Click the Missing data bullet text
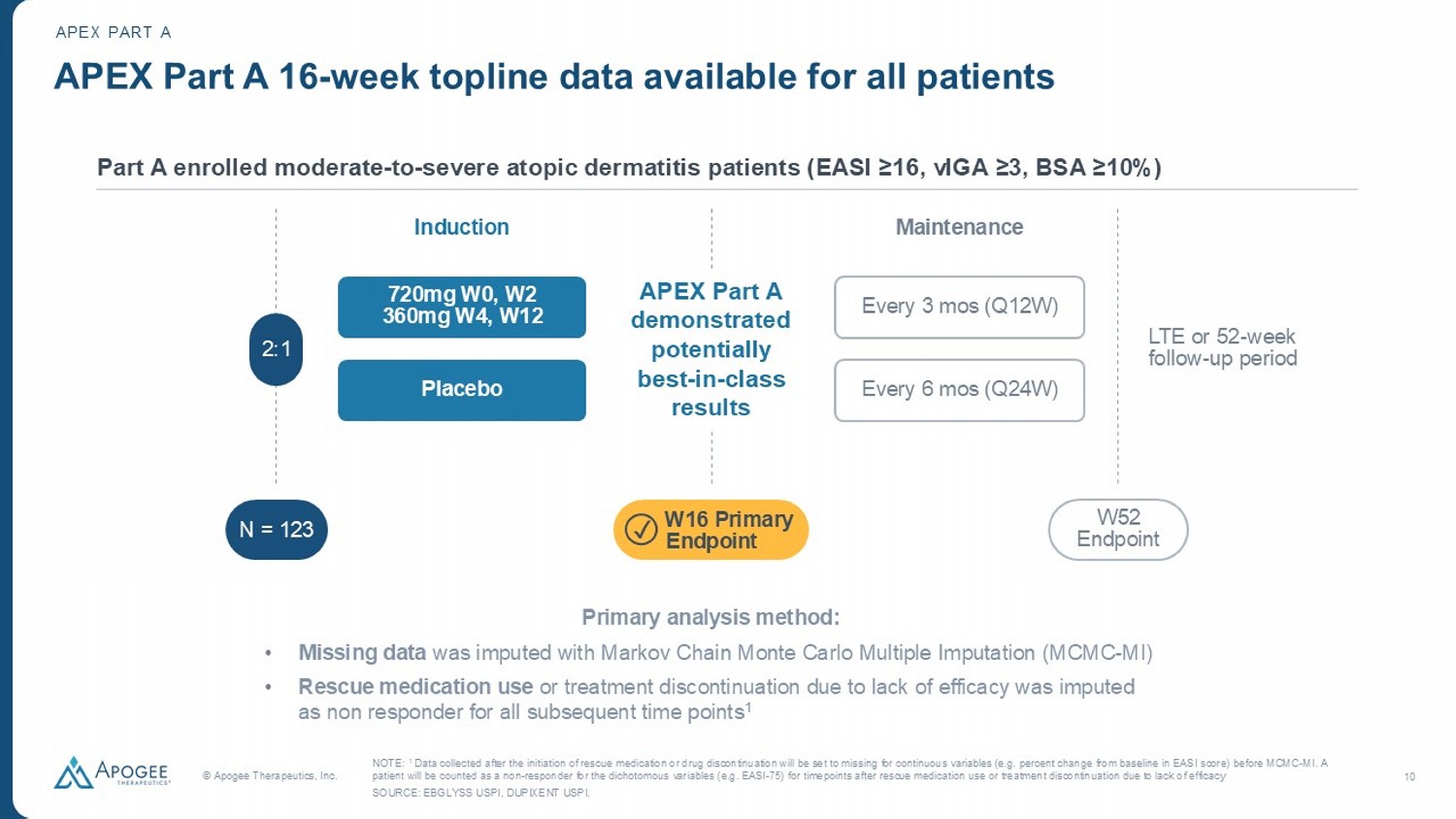1456x819 pixels. [724, 653]
